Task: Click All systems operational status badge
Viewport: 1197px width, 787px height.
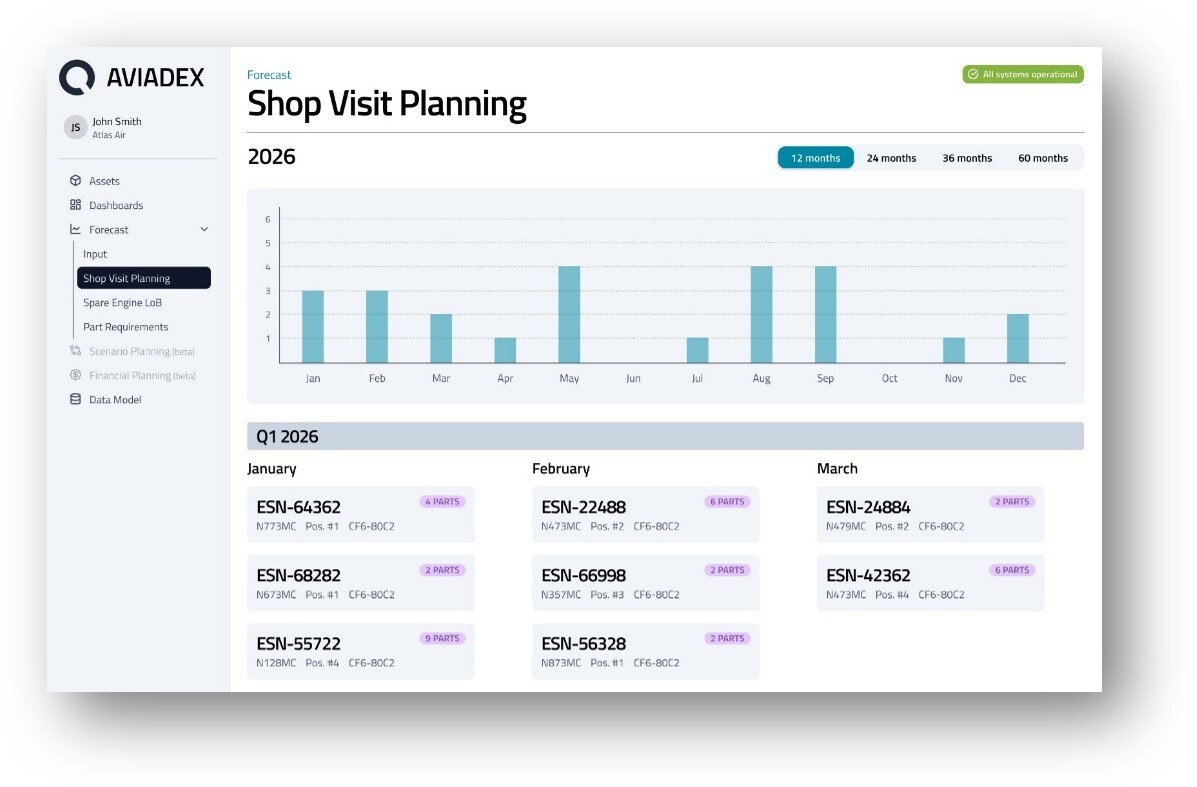Action: coord(1022,74)
